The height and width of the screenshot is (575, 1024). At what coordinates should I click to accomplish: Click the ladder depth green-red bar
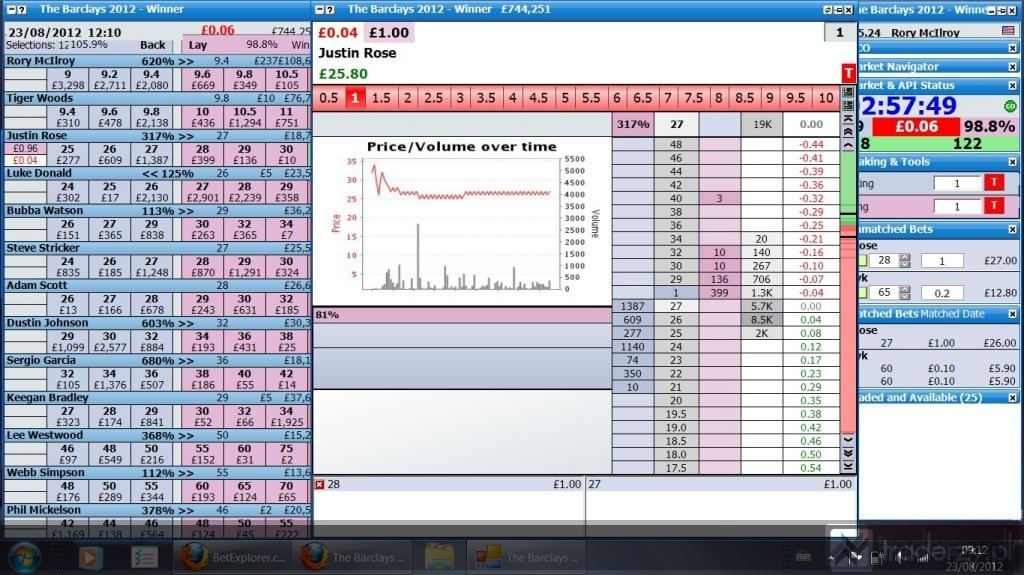pos(848,291)
